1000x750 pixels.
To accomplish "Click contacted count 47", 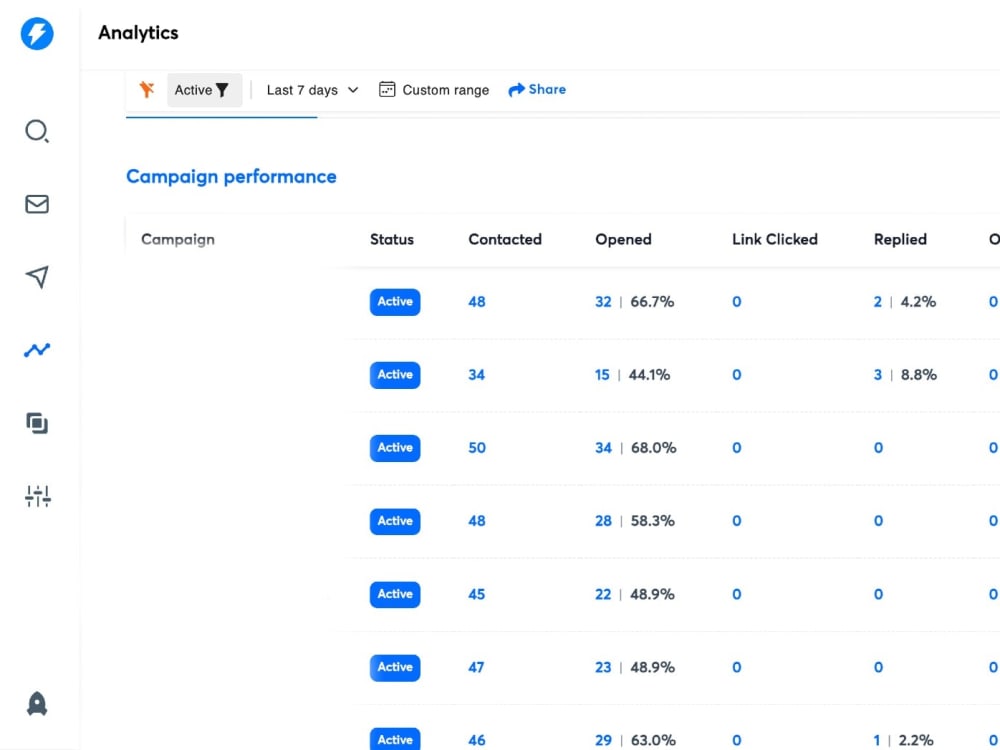I will 476,667.
